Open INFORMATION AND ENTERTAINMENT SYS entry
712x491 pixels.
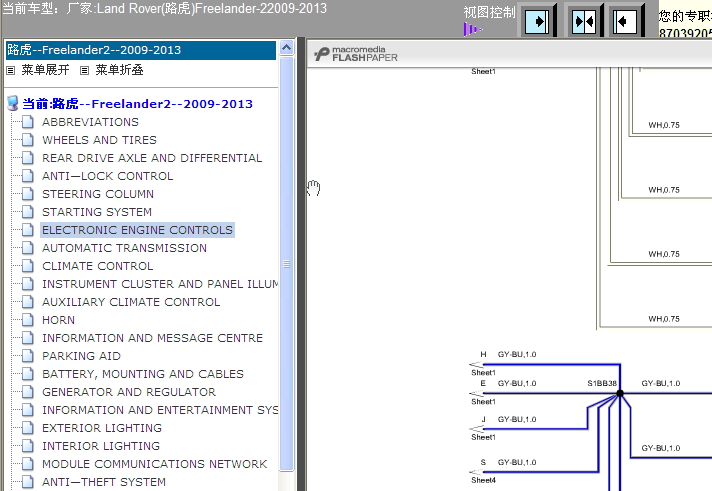pos(160,410)
